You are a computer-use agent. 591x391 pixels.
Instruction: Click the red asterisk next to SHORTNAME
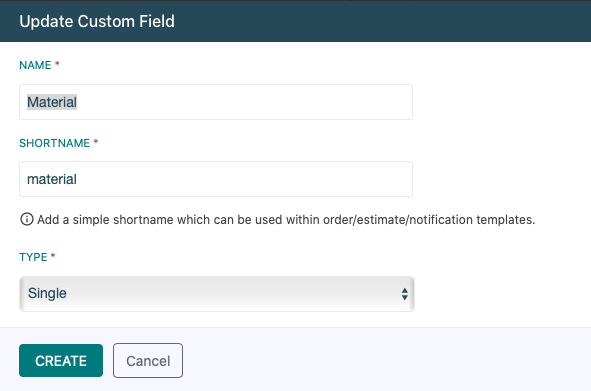click(96, 141)
